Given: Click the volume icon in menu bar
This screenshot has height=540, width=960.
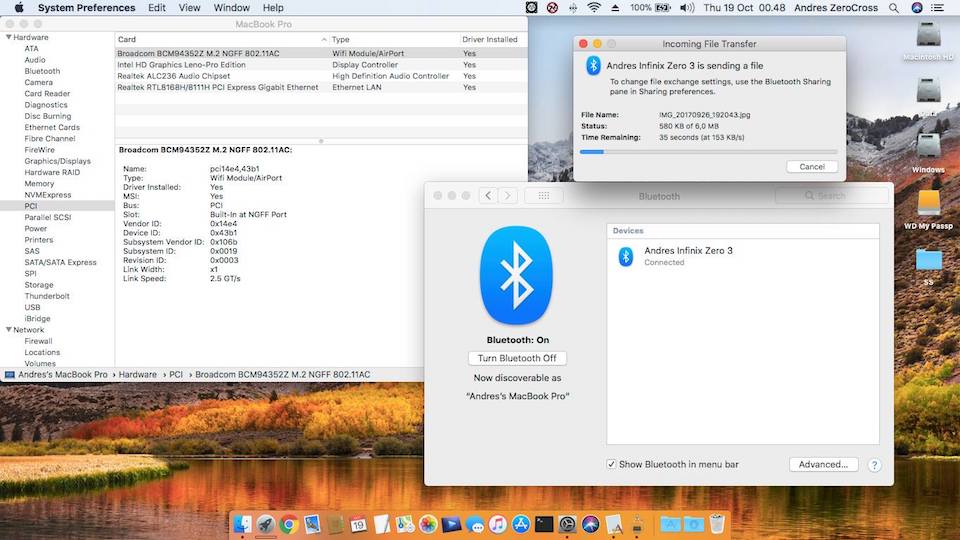Looking at the screenshot, I should (x=687, y=8).
